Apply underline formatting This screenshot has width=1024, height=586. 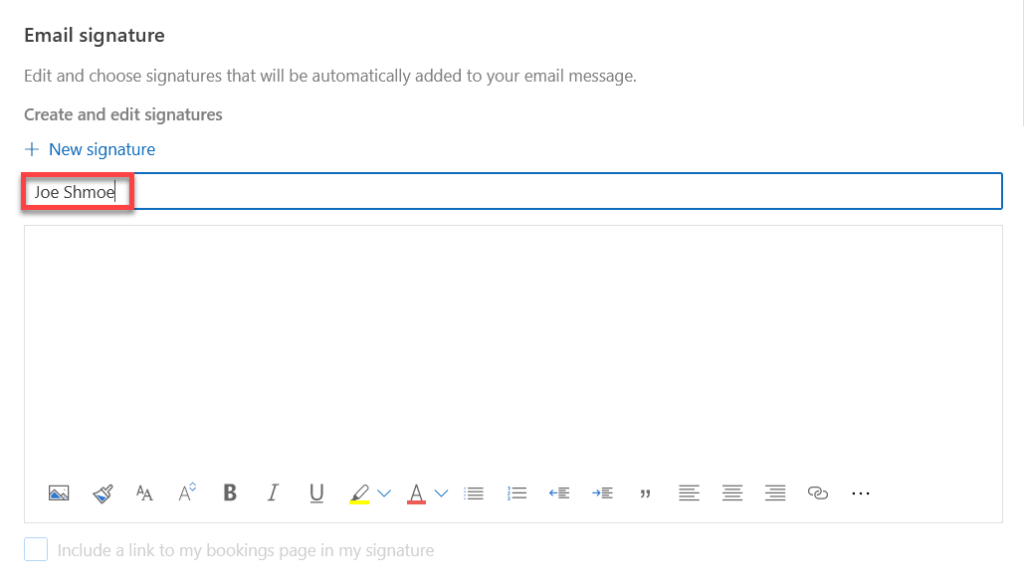coord(315,493)
